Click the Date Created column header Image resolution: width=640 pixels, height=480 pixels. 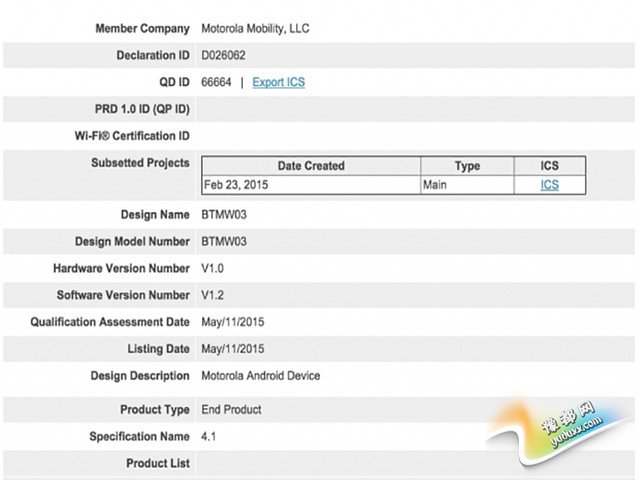310,166
